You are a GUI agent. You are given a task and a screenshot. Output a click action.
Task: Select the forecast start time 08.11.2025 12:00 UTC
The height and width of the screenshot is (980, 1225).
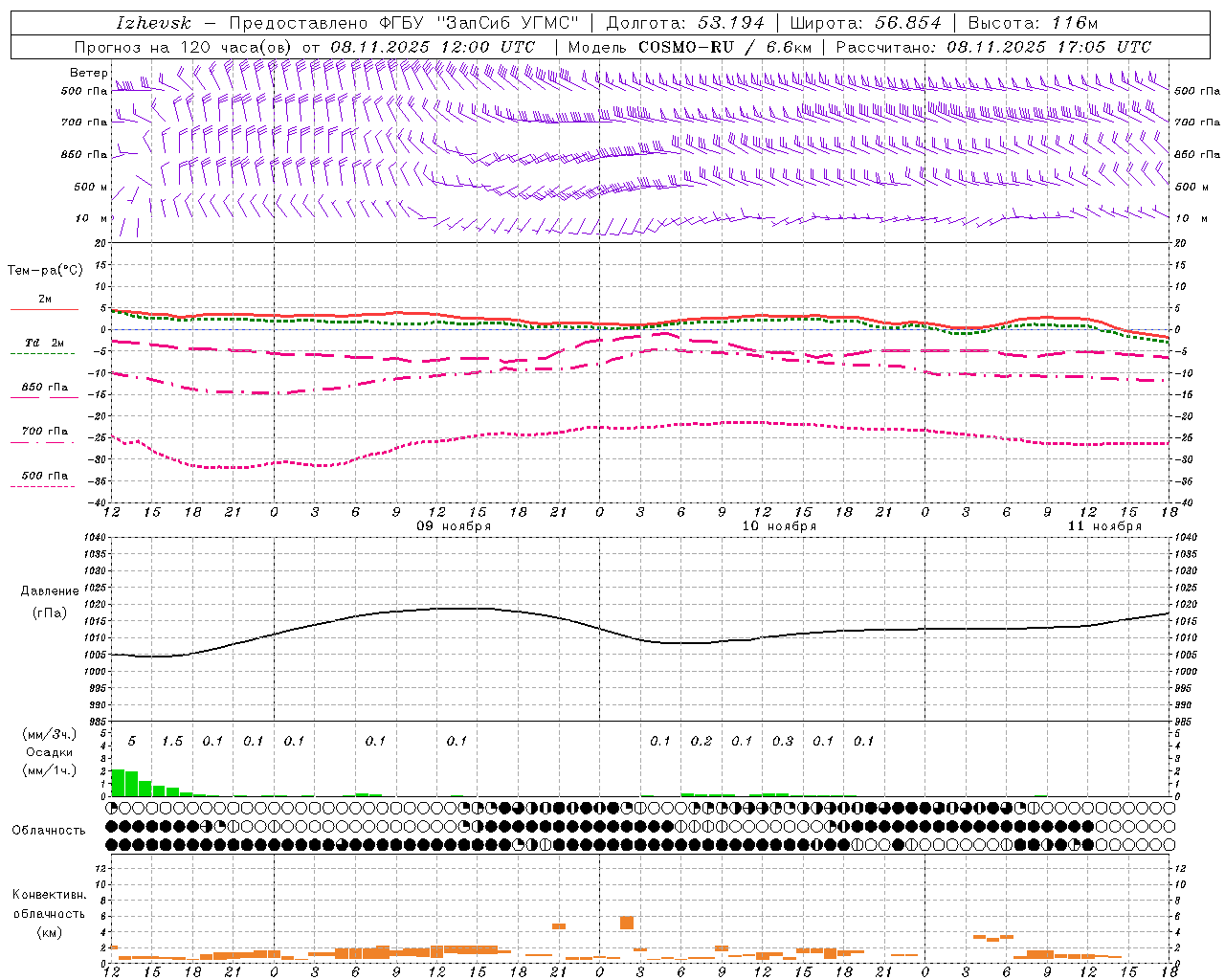(433, 47)
